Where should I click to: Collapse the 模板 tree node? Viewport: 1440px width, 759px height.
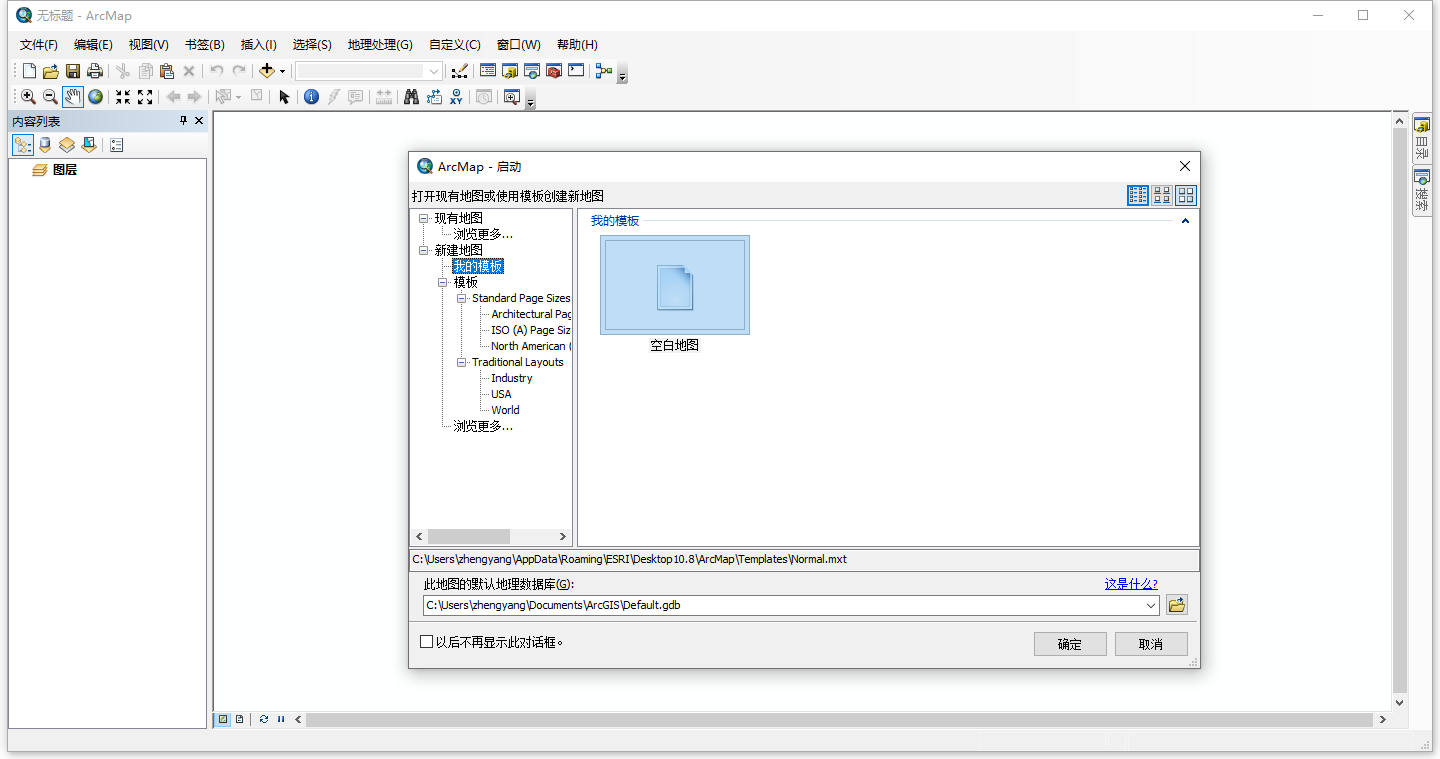443,282
